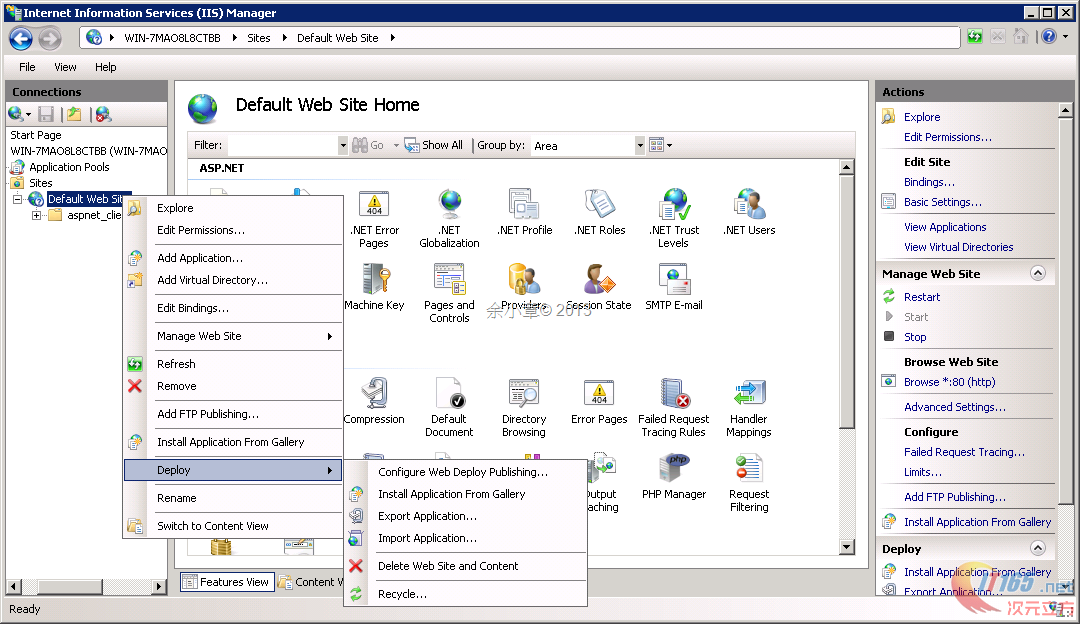
Task: Open the File menu
Action: 28,67
